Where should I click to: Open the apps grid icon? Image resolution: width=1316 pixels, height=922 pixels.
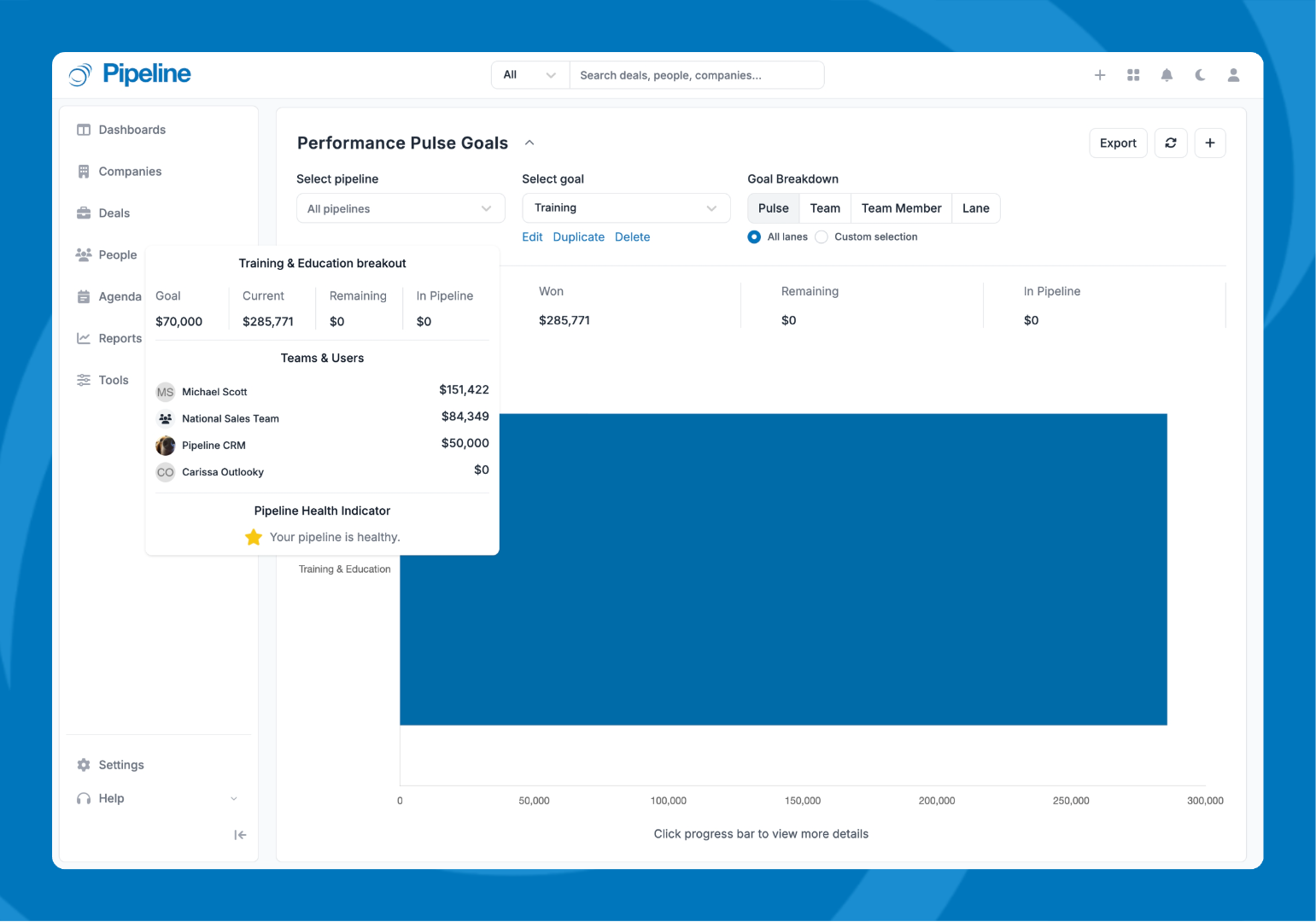[1133, 75]
